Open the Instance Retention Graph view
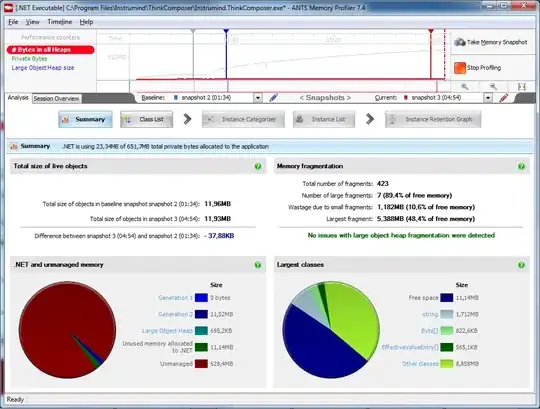This screenshot has width=540, height=409. (433, 119)
